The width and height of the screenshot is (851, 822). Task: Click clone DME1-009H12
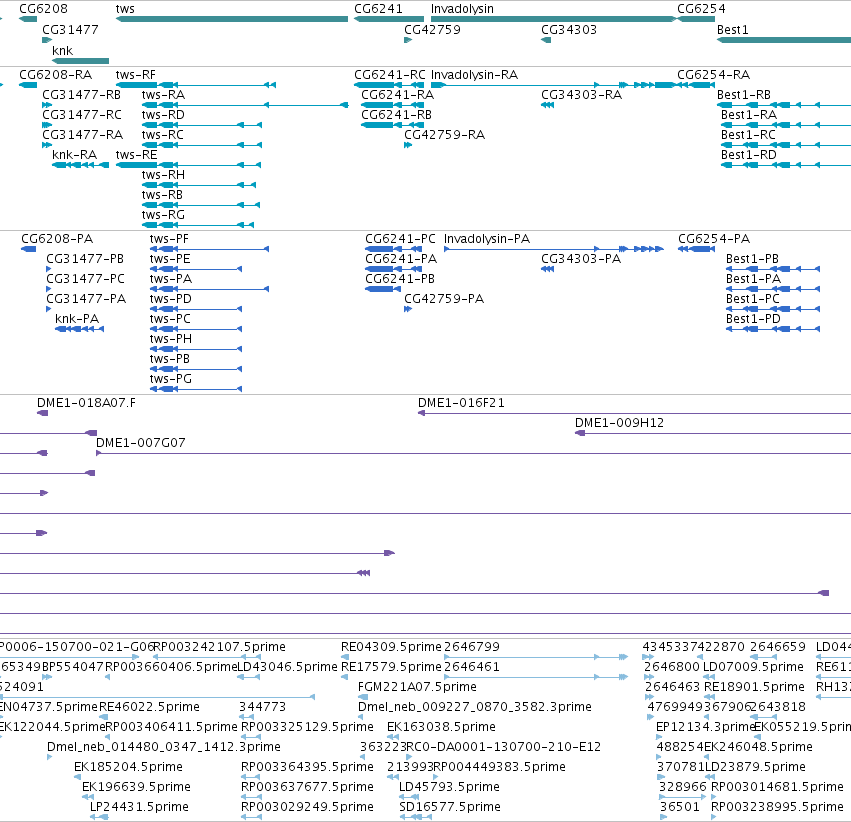pos(713,433)
